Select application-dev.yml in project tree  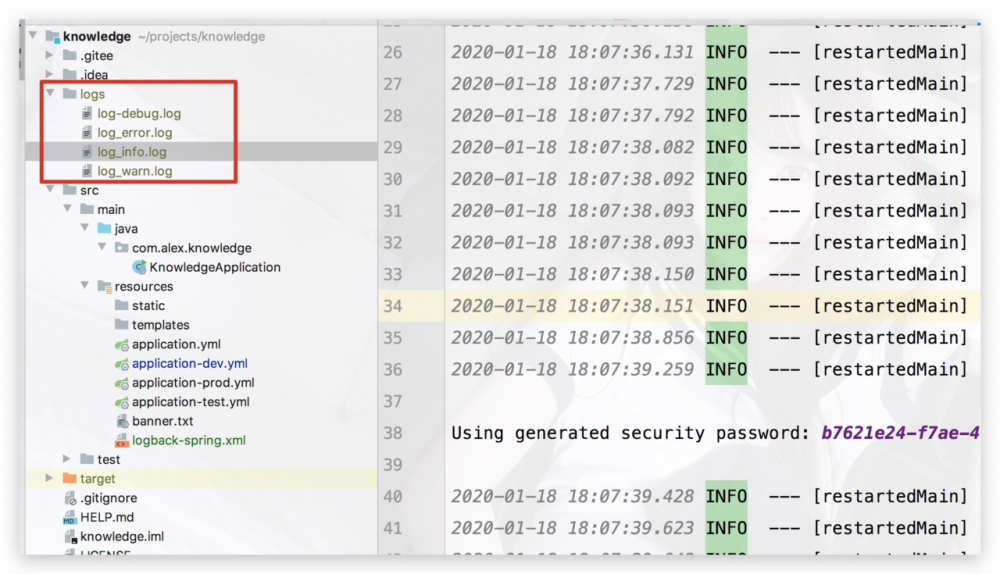pos(189,364)
